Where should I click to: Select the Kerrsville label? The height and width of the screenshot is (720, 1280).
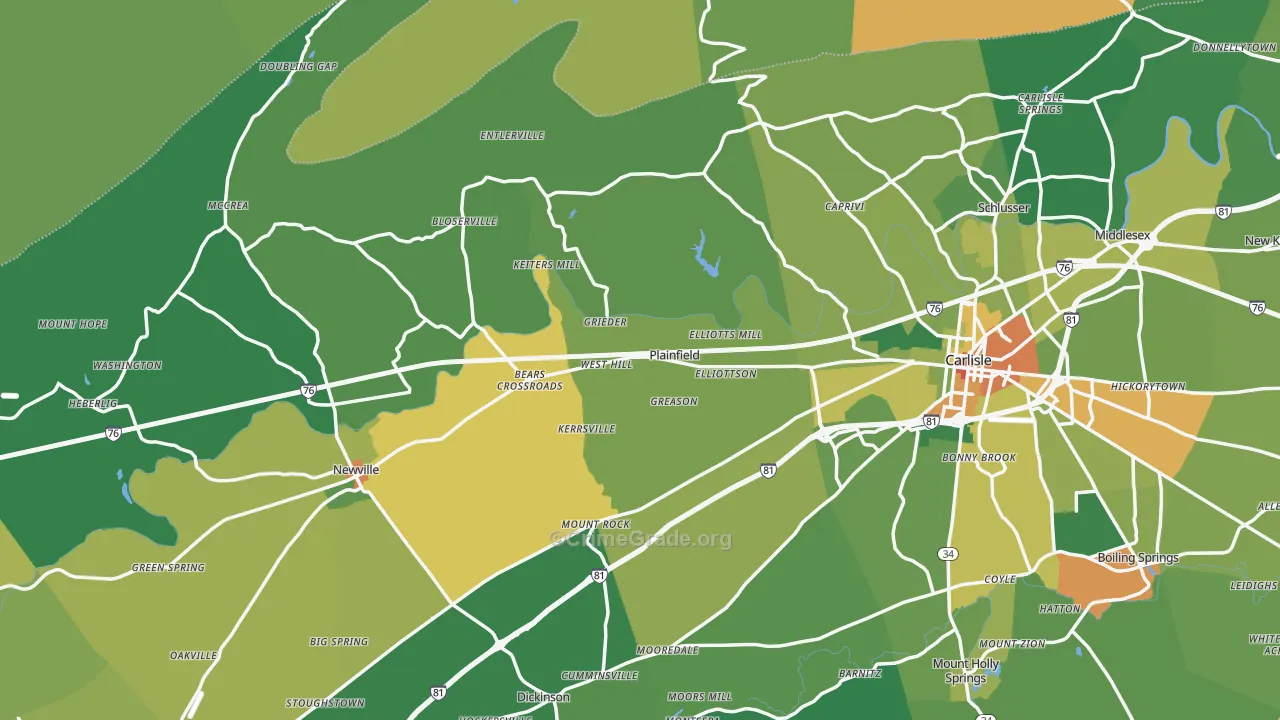click(586, 429)
